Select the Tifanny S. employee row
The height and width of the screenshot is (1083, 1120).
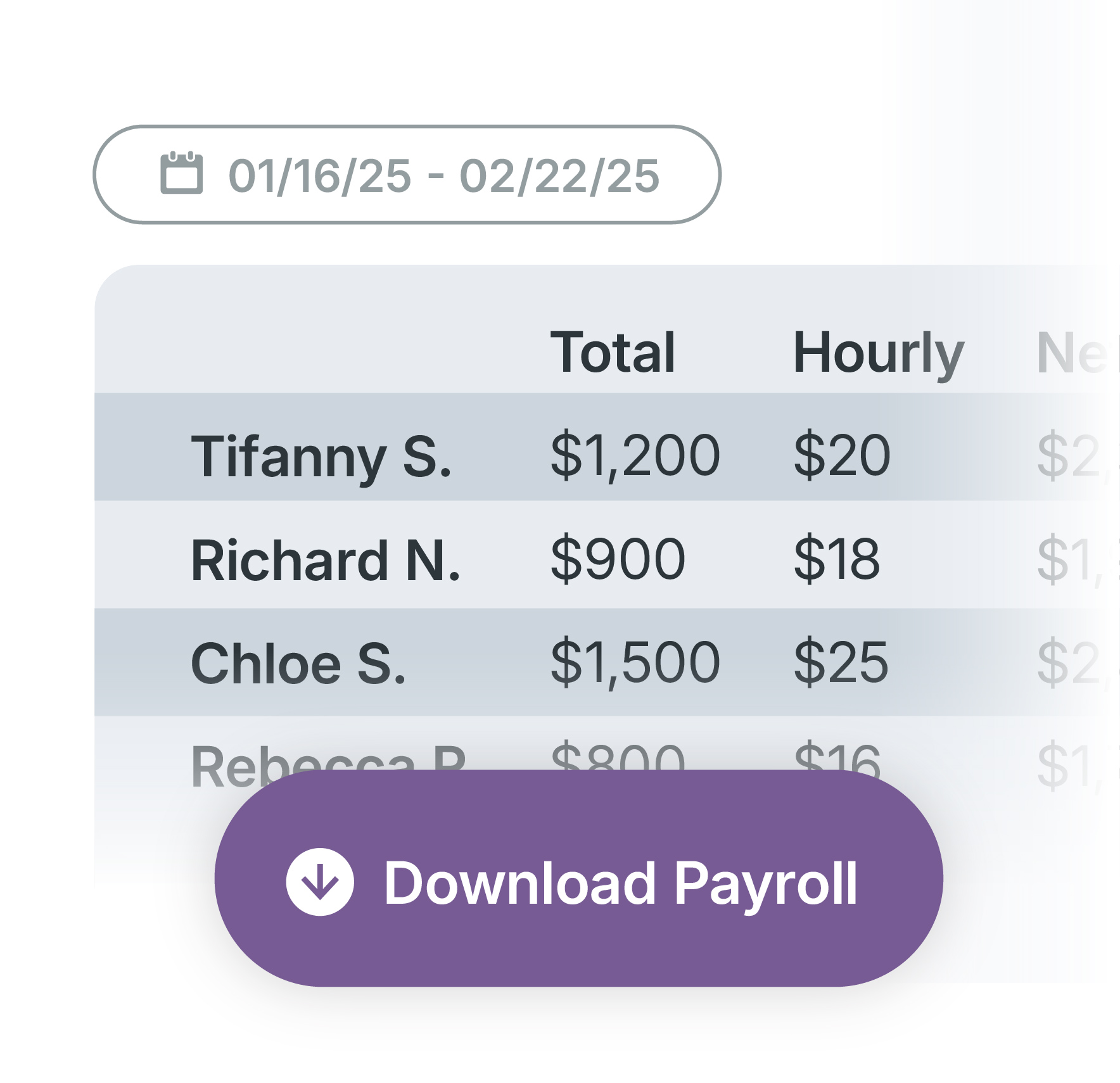point(321,456)
